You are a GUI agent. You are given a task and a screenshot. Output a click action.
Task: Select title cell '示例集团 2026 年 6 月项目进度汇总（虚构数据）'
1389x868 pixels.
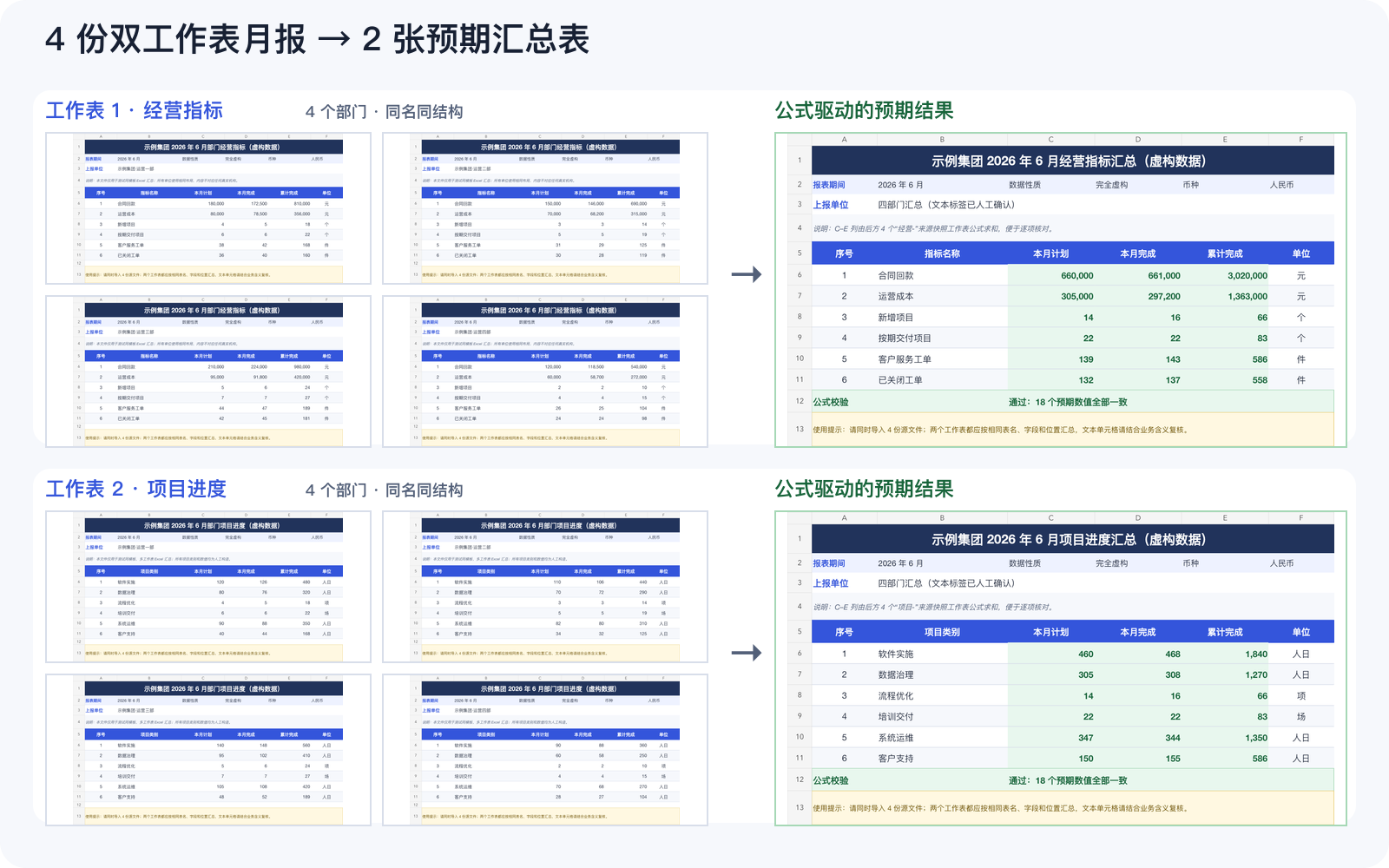click(1072, 539)
